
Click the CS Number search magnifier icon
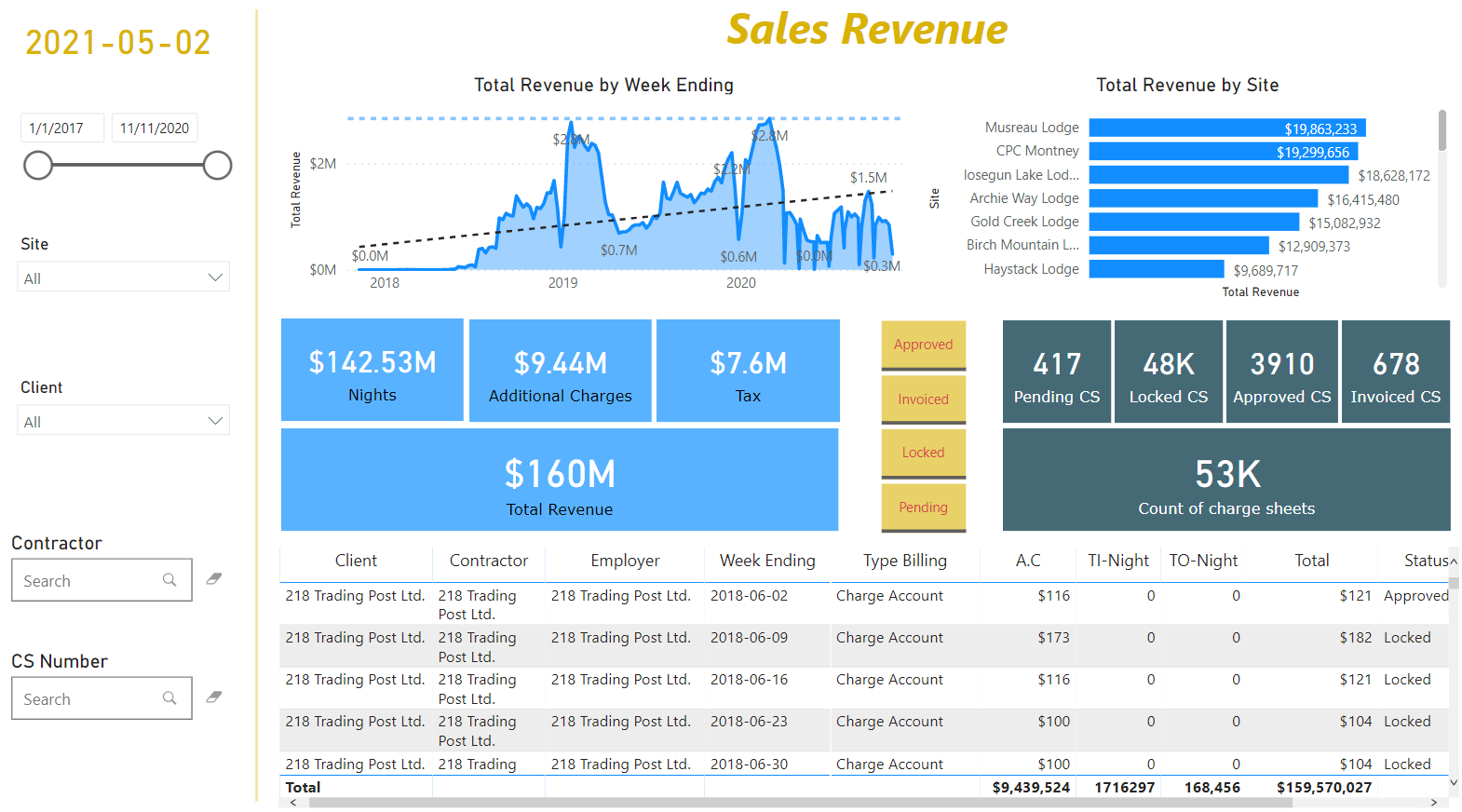[x=169, y=698]
